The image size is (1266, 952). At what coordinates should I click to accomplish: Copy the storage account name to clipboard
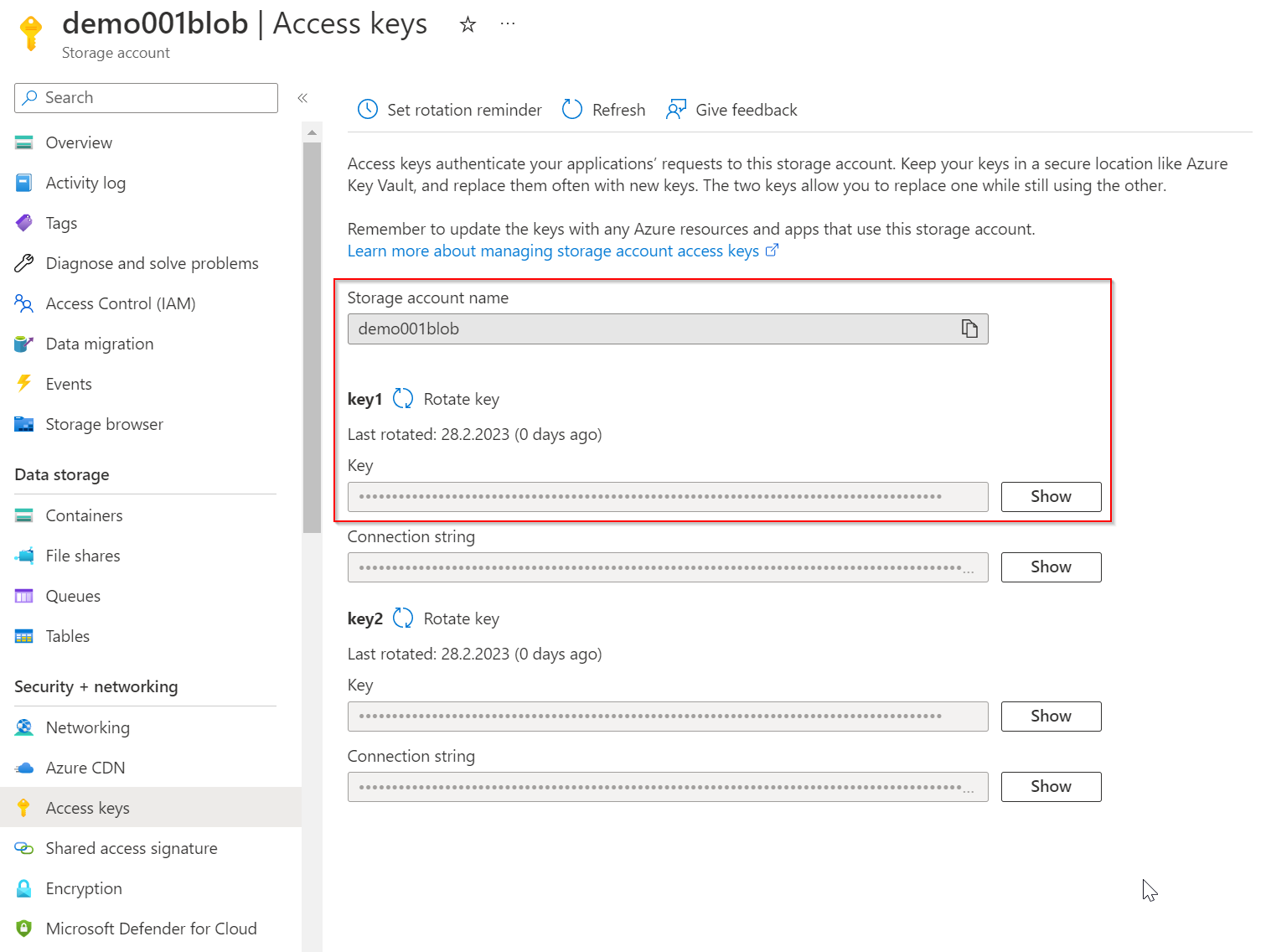[969, 329]
